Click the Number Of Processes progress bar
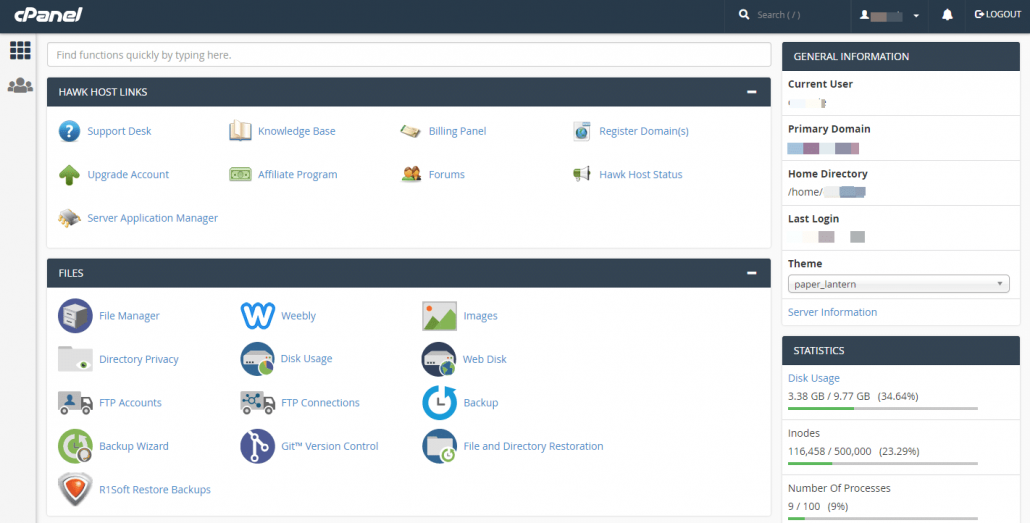The image size is (1030, 523). point(883,518)
